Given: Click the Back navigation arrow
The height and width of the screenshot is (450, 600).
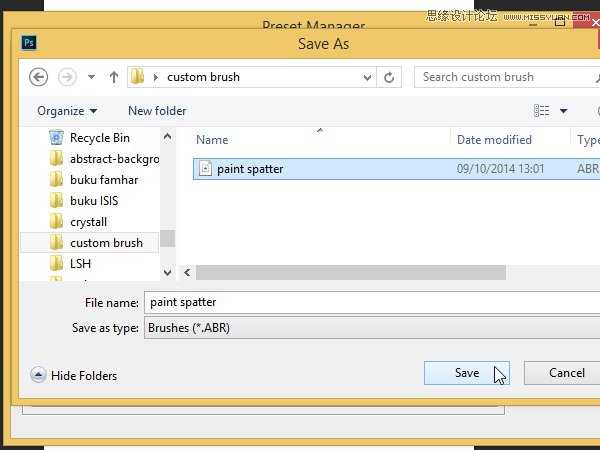Looking at the screenshot, I should point(38,77).
